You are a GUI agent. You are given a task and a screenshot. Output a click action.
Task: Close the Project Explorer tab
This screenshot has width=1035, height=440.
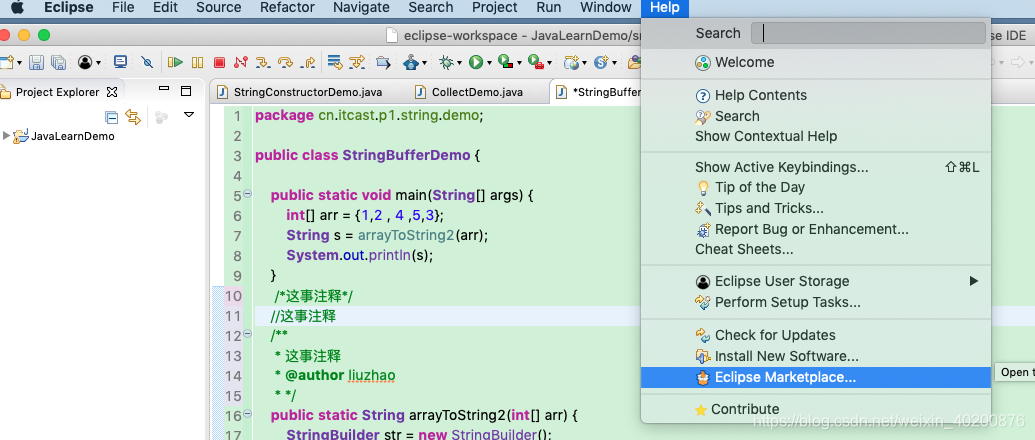[112, 92]
